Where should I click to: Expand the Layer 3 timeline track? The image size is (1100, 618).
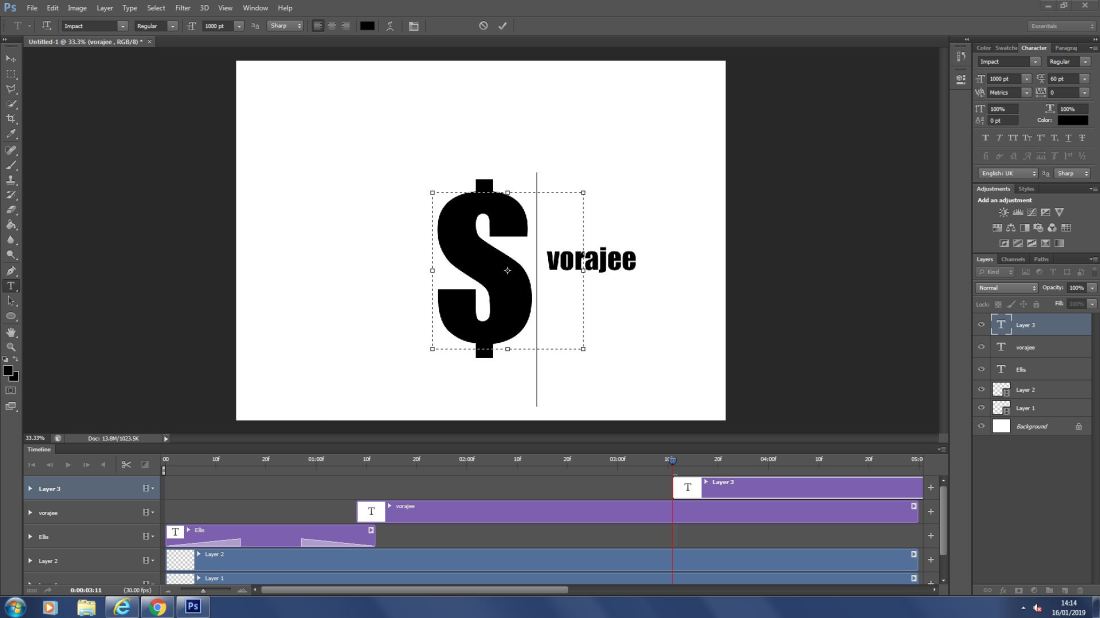coord(30,489)
